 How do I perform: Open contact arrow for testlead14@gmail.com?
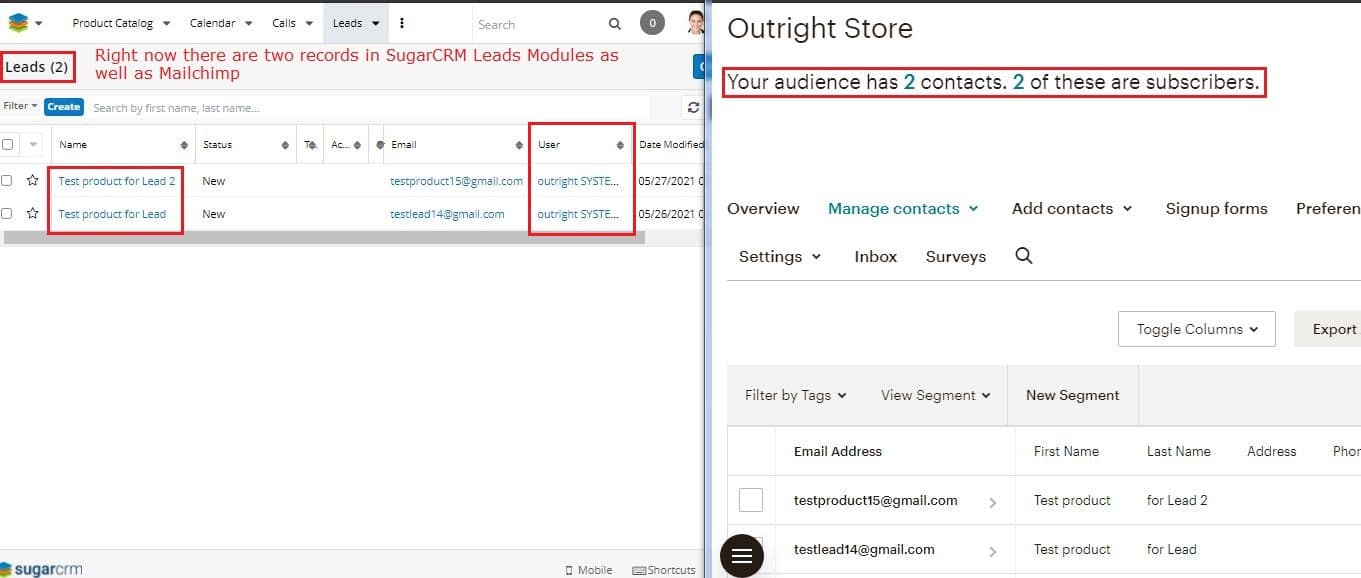992,551
